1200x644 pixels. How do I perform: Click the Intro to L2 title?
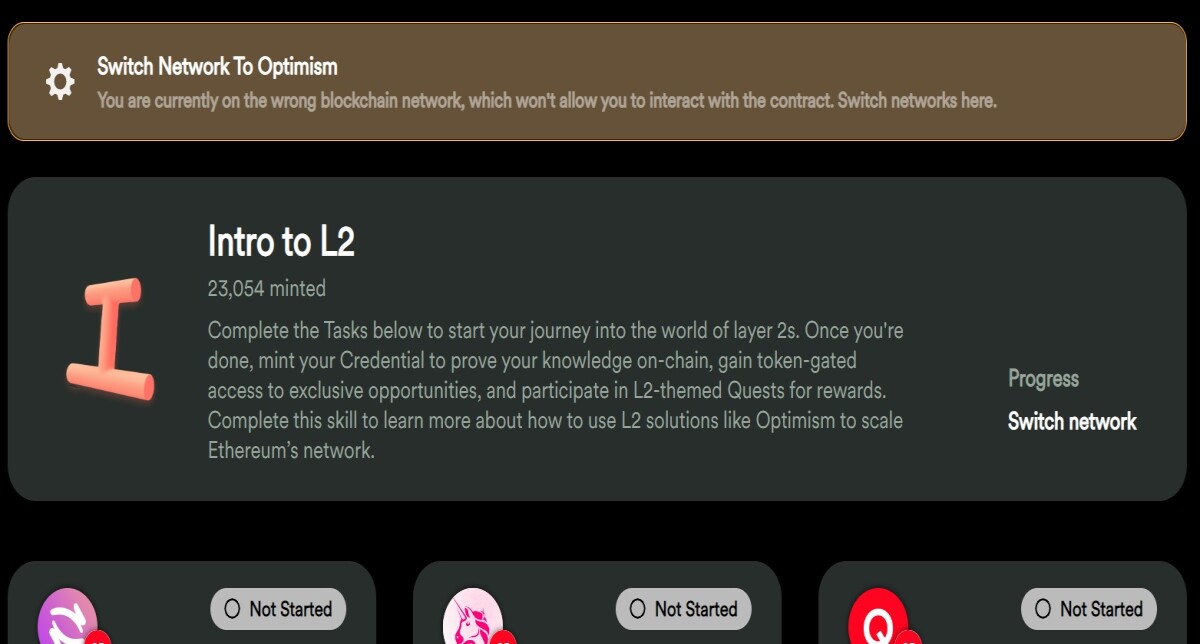click(x=281, y=241)
